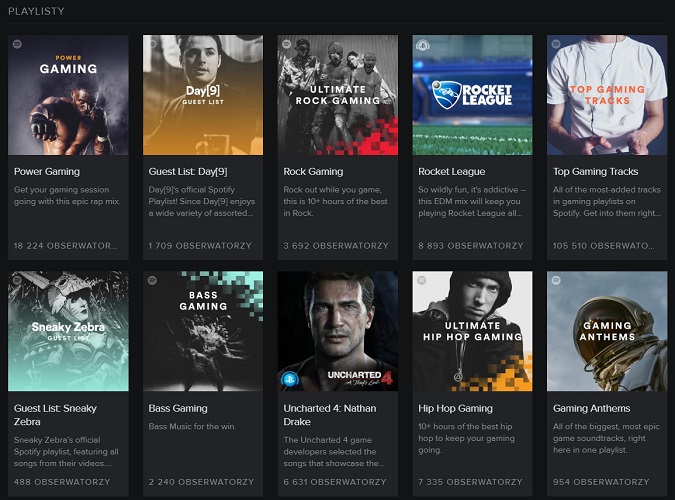Click the Spotify logo on Rock Gaming cover
675x500 pixels.
(x=287, y=44)
